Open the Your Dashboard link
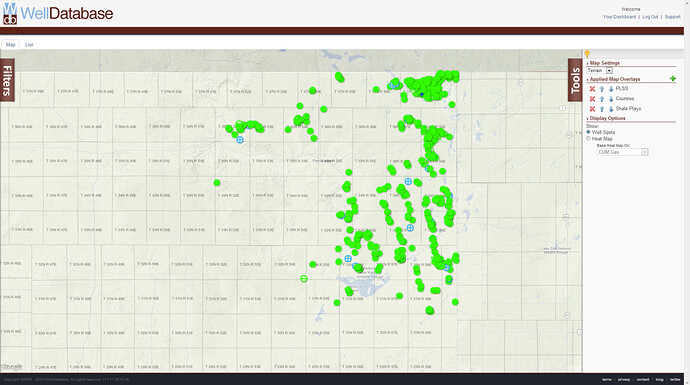690x385 pixels. pyautogui.click(x=619, y=17)
